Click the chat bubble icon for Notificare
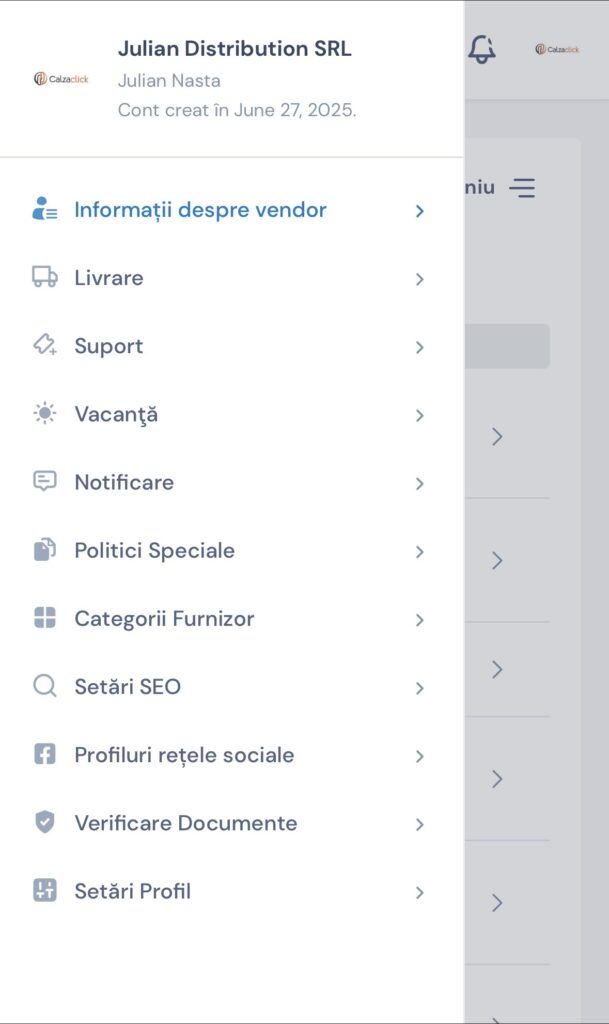Image resolution: width=609 pixels, height=1024 pixels. pyautogui.click(x=45, y=482)
